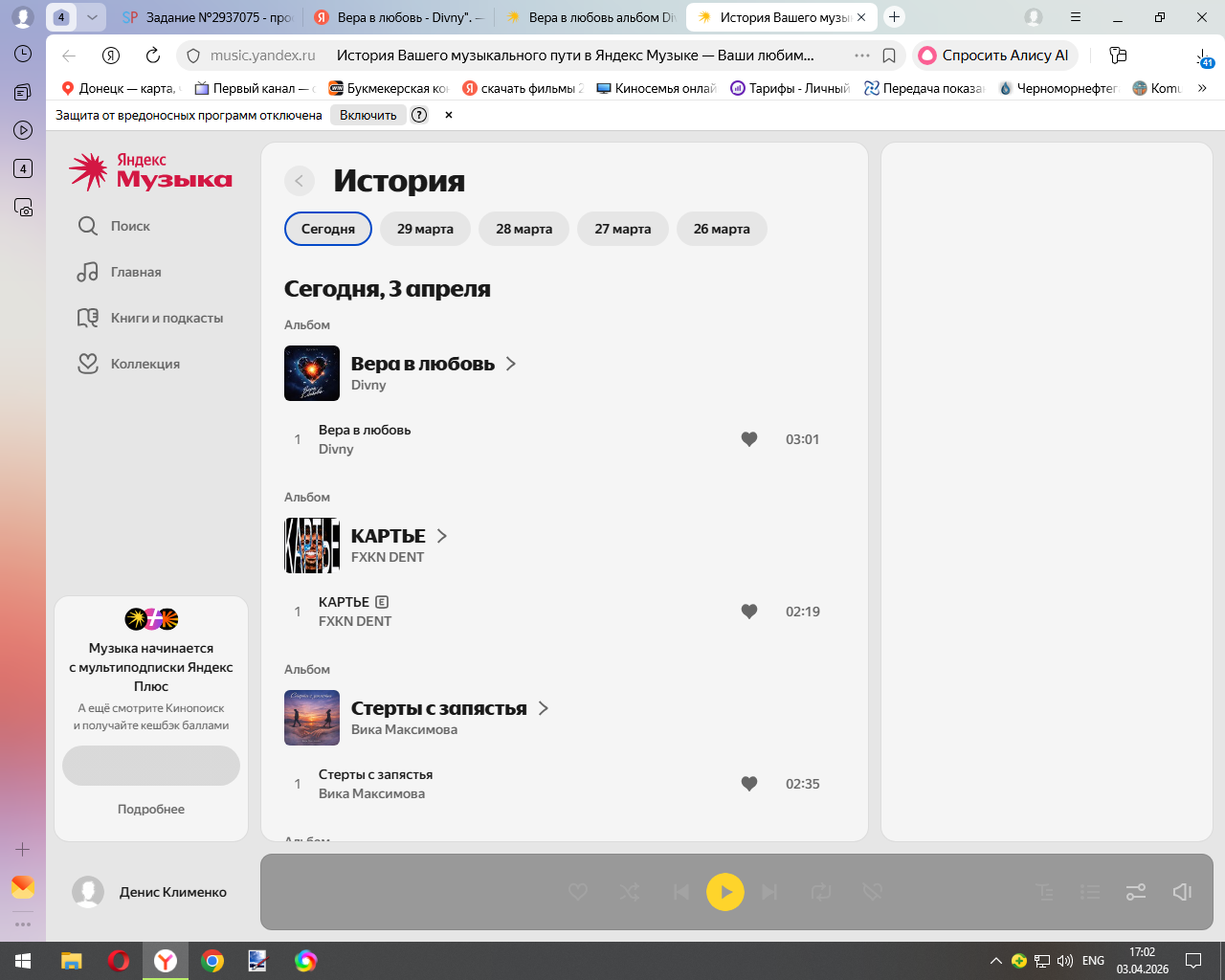The image size is (1225, 980).
Task: Toggle repeat in the player bar
Action: pos(821,892)
